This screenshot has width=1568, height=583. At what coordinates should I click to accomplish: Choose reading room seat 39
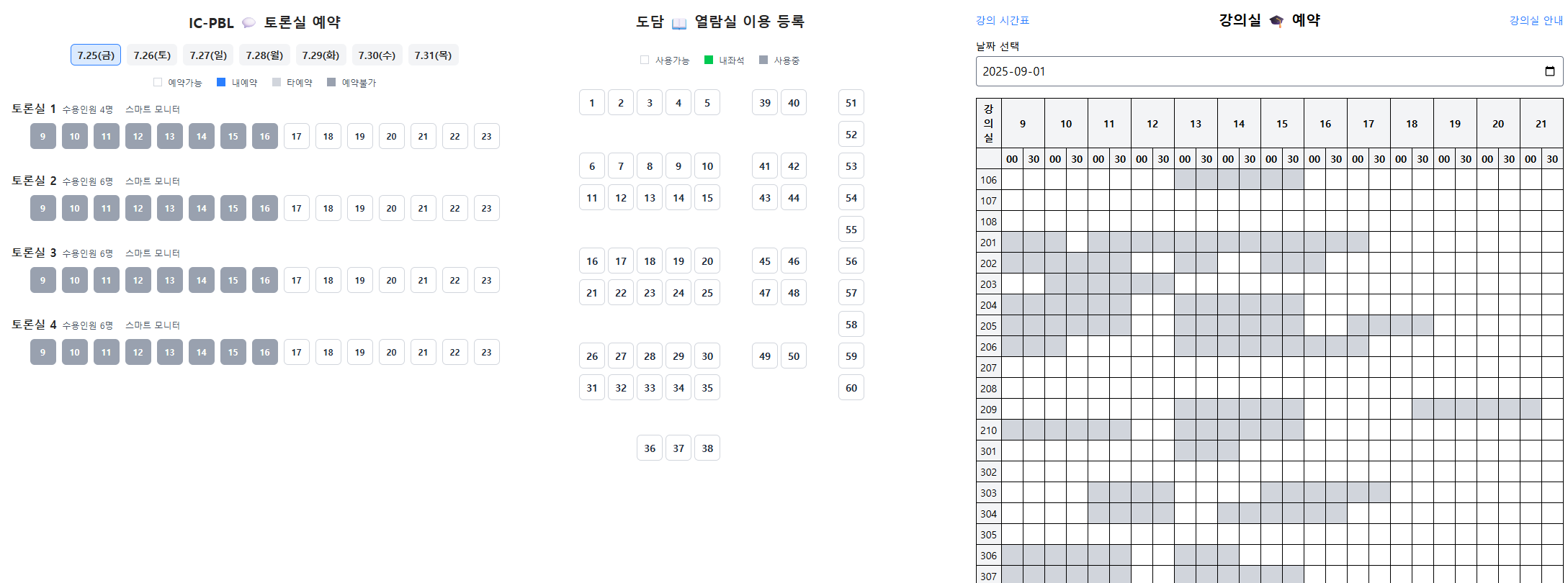(765, 103)
